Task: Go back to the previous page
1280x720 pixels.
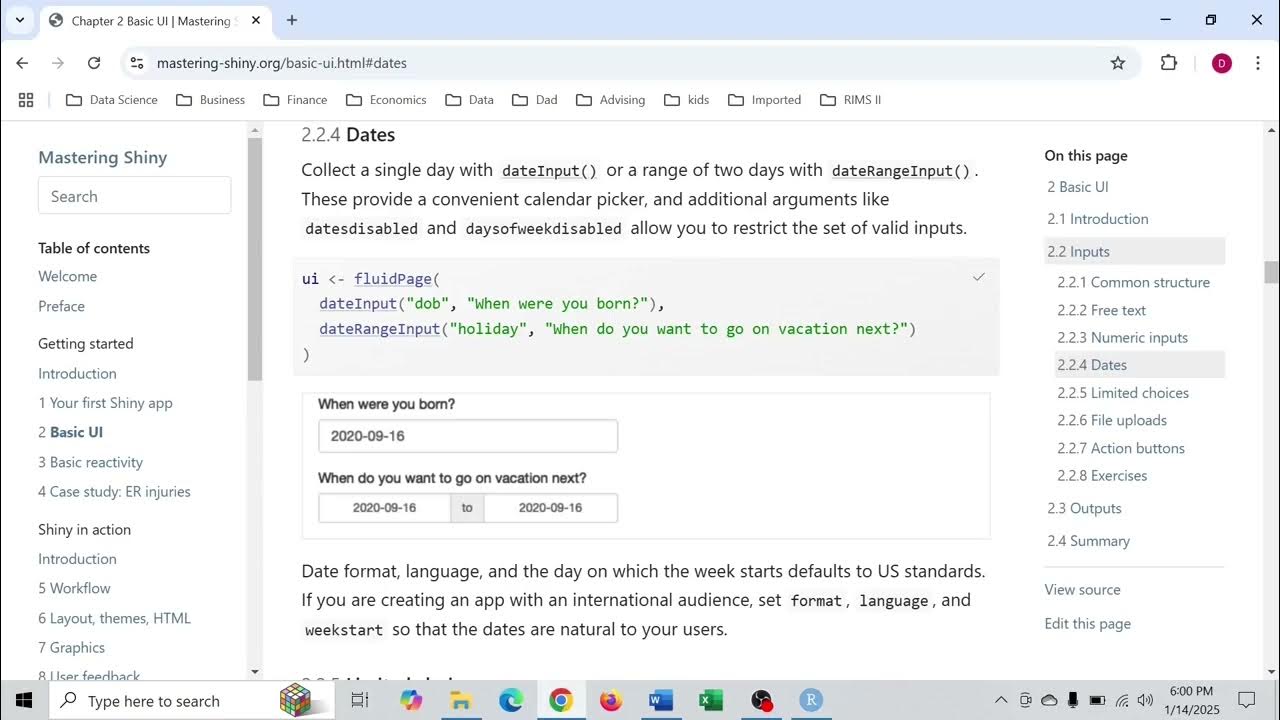Action: pyautogui.click(x=22, y=63)
